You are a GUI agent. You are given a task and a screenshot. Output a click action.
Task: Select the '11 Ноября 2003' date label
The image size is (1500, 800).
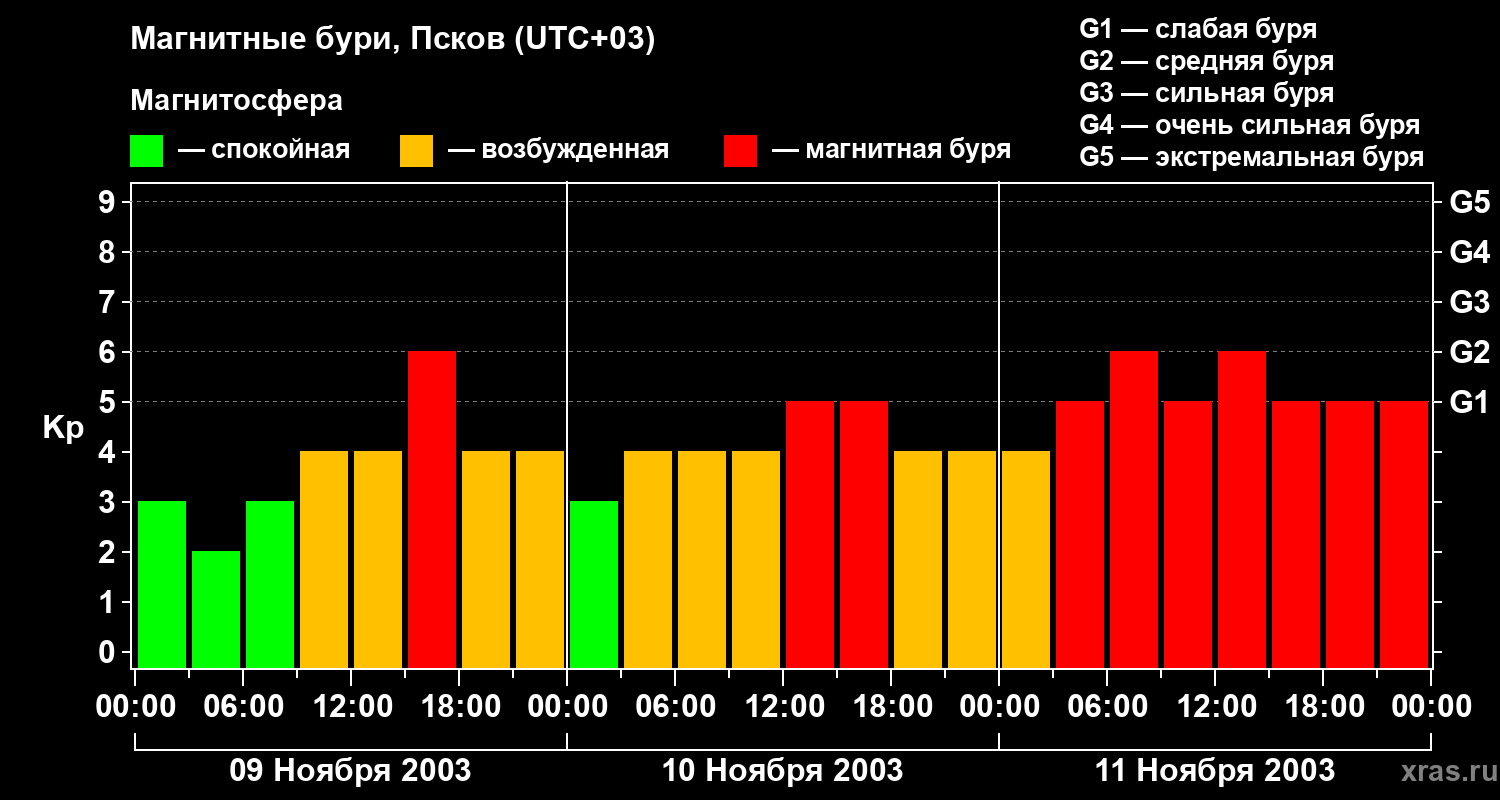click(1214, 771)
